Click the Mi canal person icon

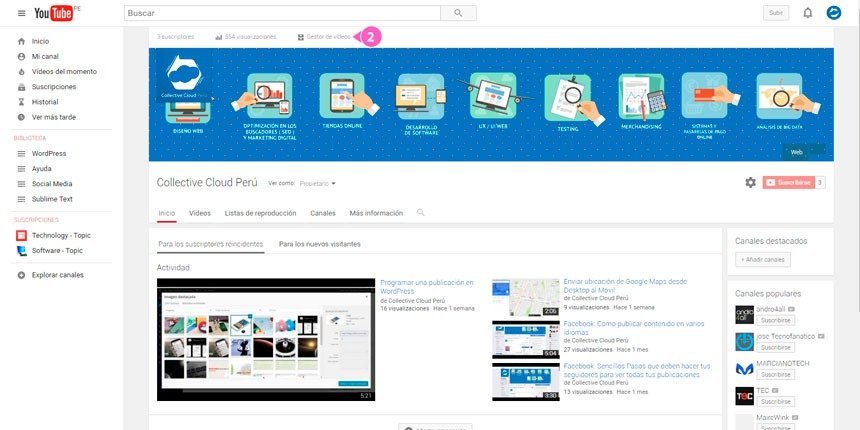[21, 56]
